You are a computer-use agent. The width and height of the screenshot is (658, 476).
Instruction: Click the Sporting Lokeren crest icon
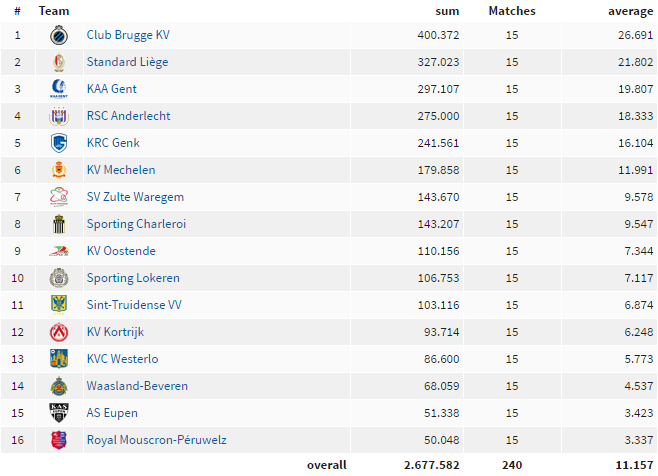pyautogui.click(x=59, y=278)
